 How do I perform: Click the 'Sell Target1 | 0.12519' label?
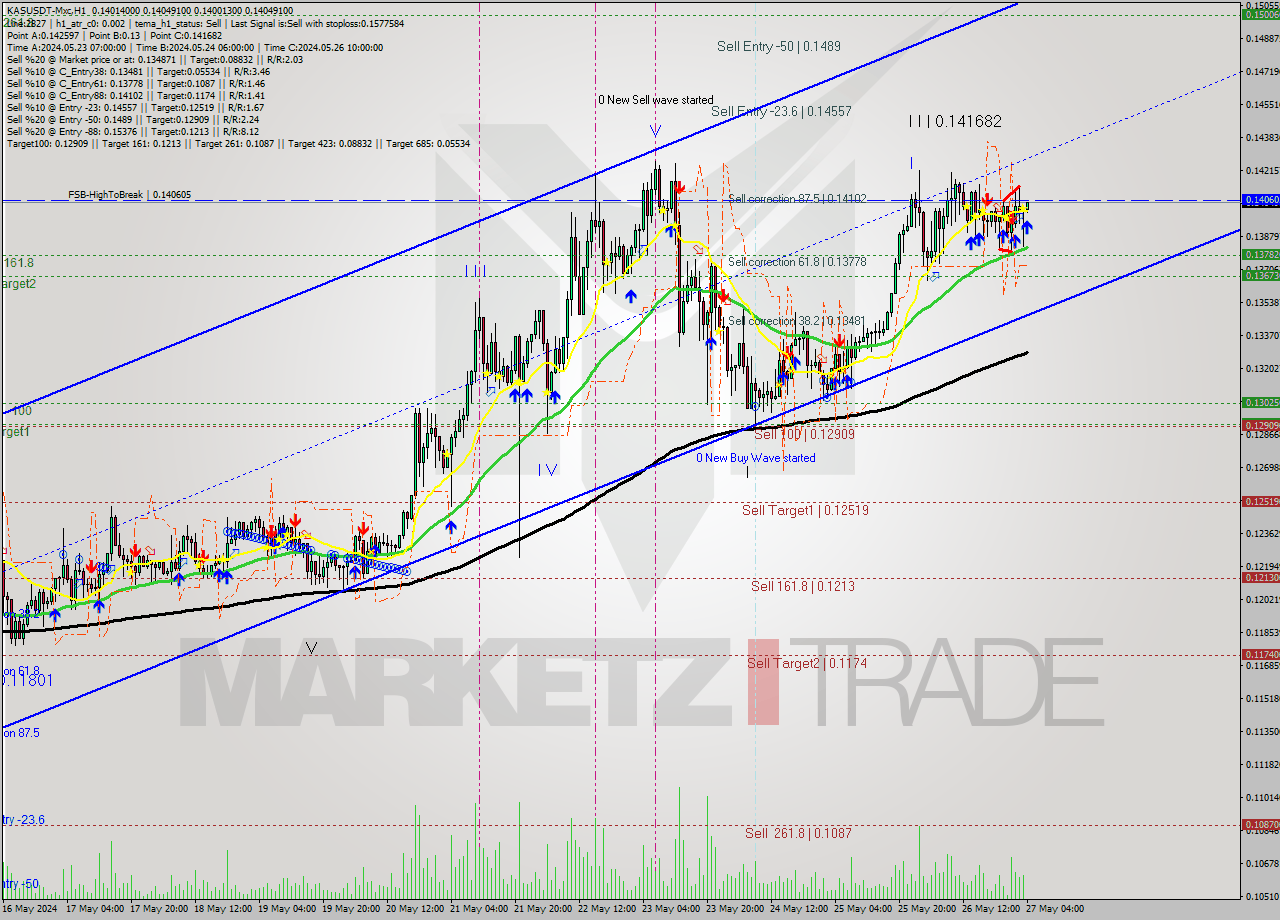[x=805, y=510]
